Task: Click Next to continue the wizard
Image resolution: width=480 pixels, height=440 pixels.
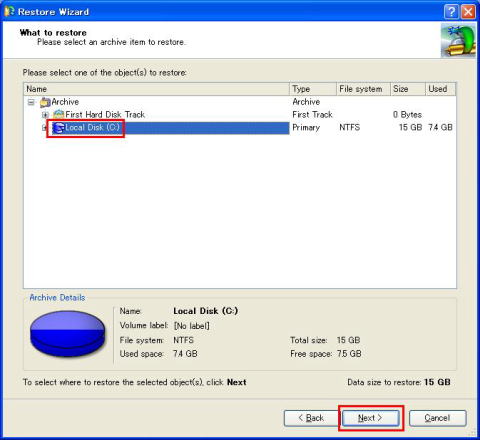Action: coord(371,418)
